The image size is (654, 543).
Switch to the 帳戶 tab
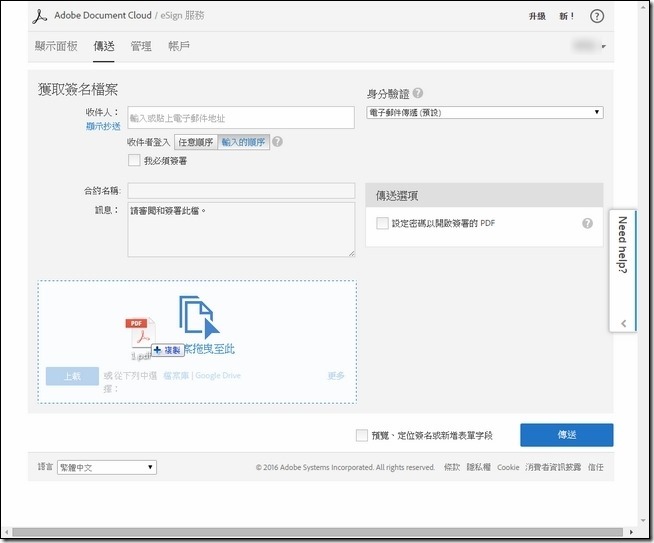[179, 46]
